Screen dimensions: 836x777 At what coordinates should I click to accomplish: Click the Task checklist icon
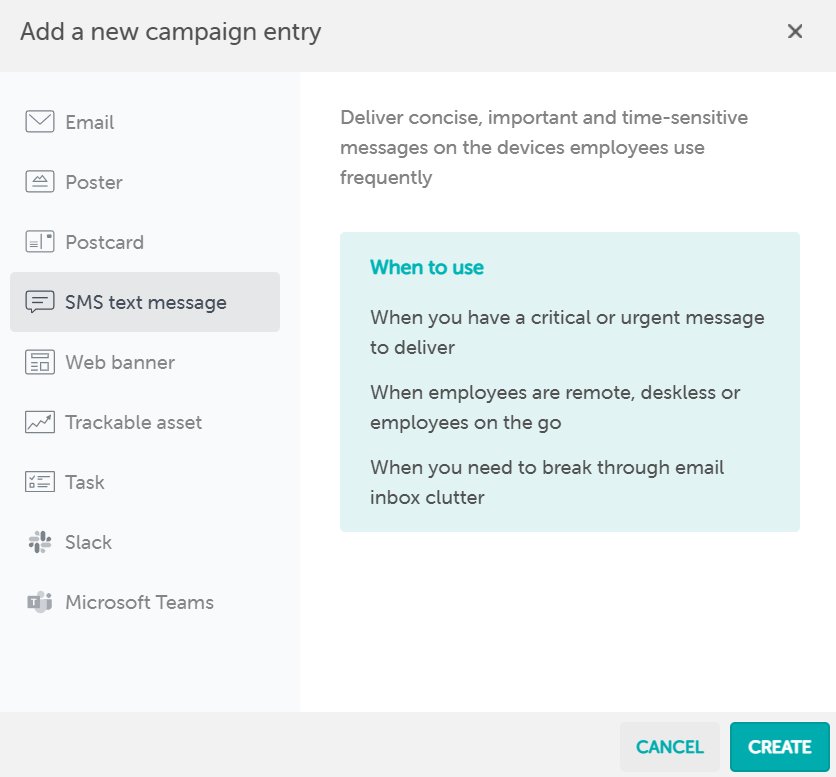[x=40, y=482]
